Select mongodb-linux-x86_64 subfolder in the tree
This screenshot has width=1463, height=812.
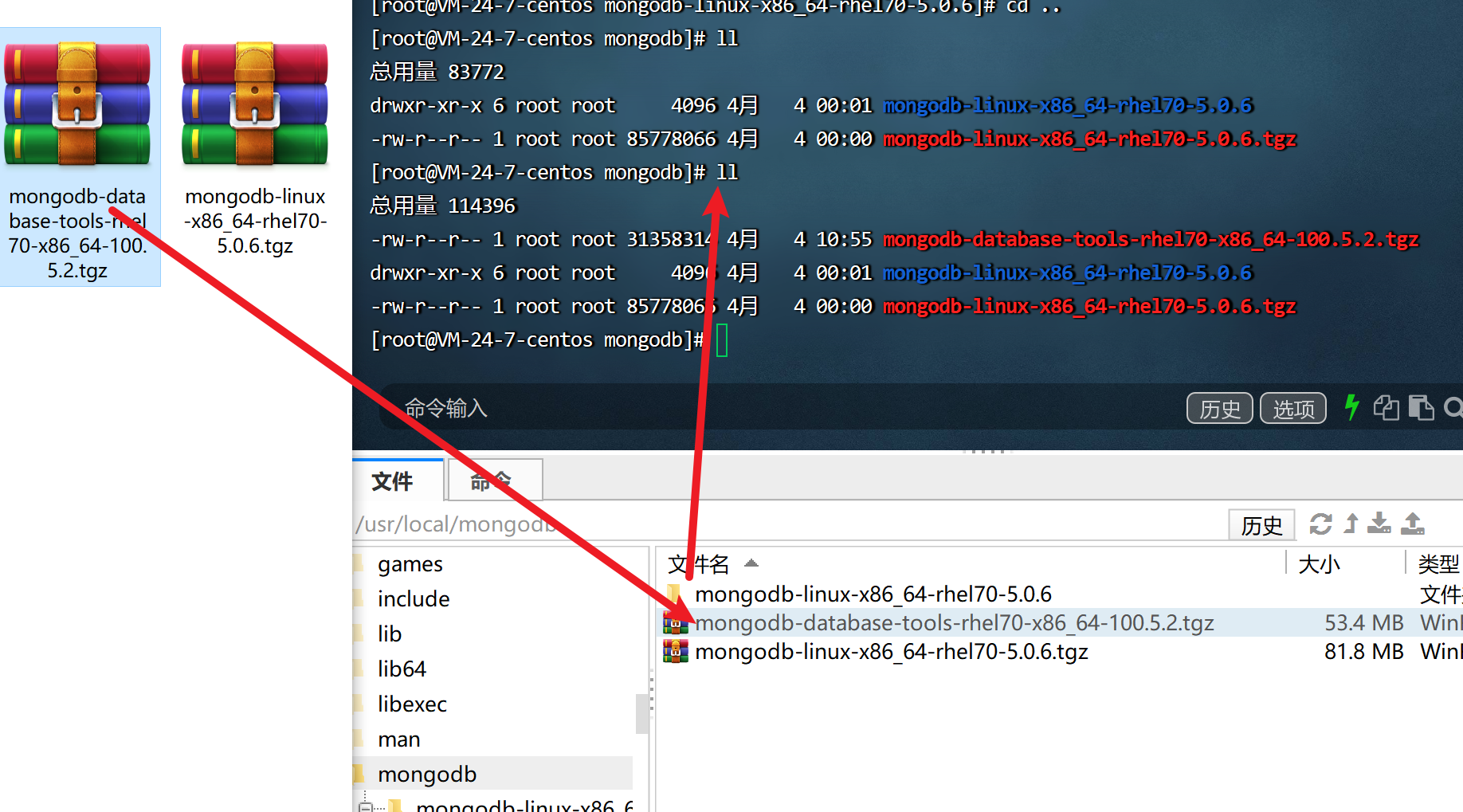tap(524, 806)
